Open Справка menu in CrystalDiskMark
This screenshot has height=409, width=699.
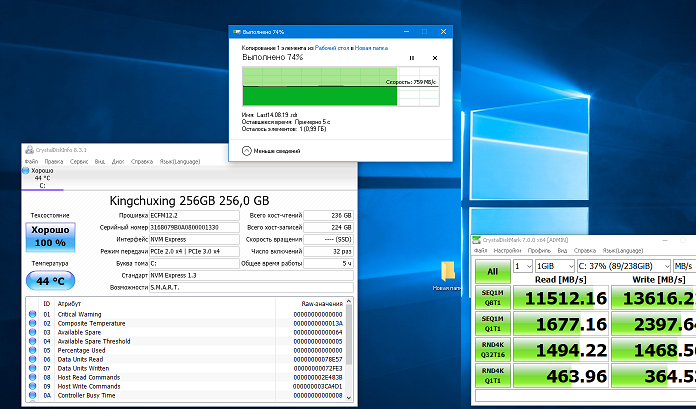point(585,251)
